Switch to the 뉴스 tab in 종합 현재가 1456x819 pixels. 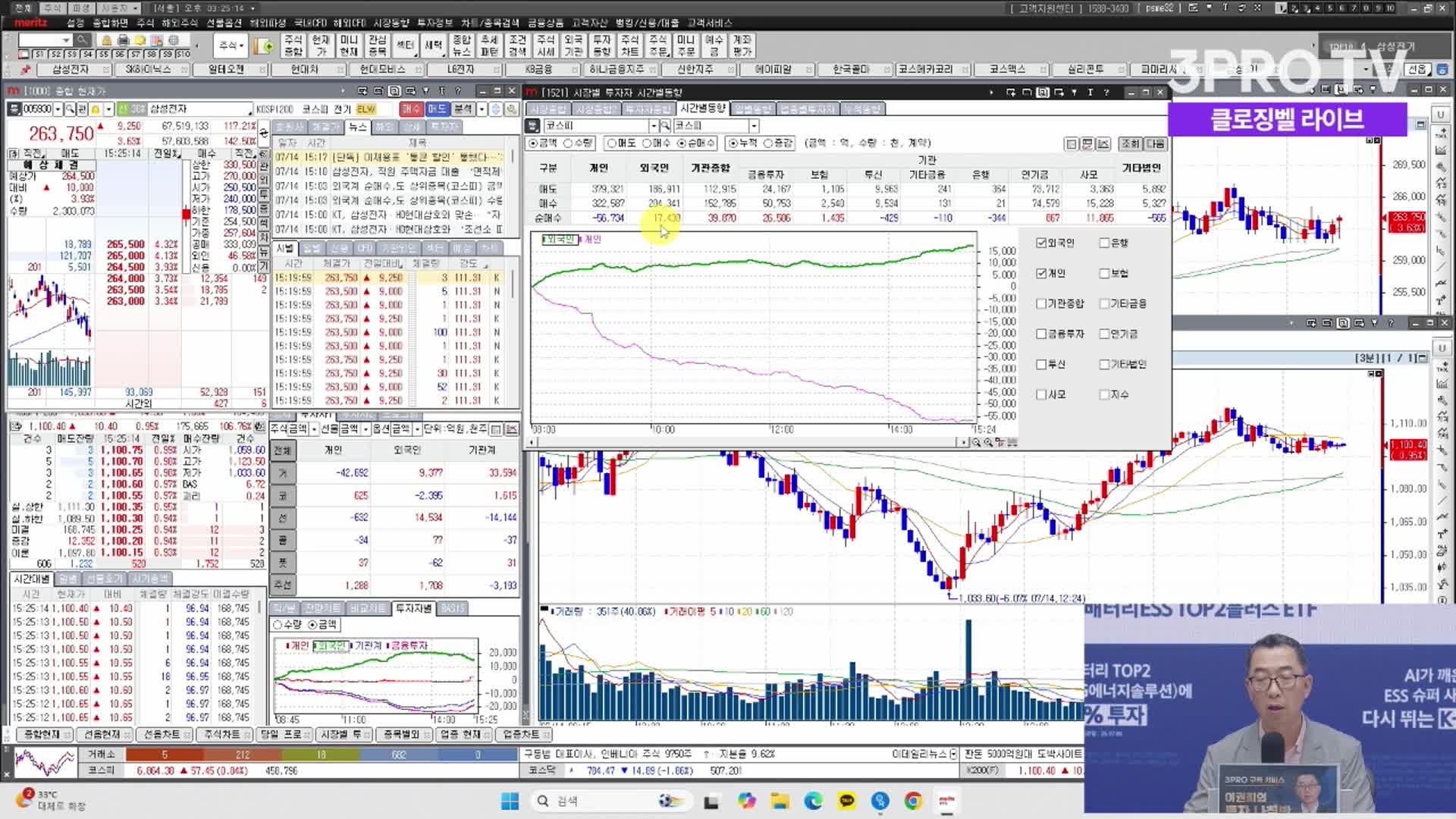tap(357, 127)
